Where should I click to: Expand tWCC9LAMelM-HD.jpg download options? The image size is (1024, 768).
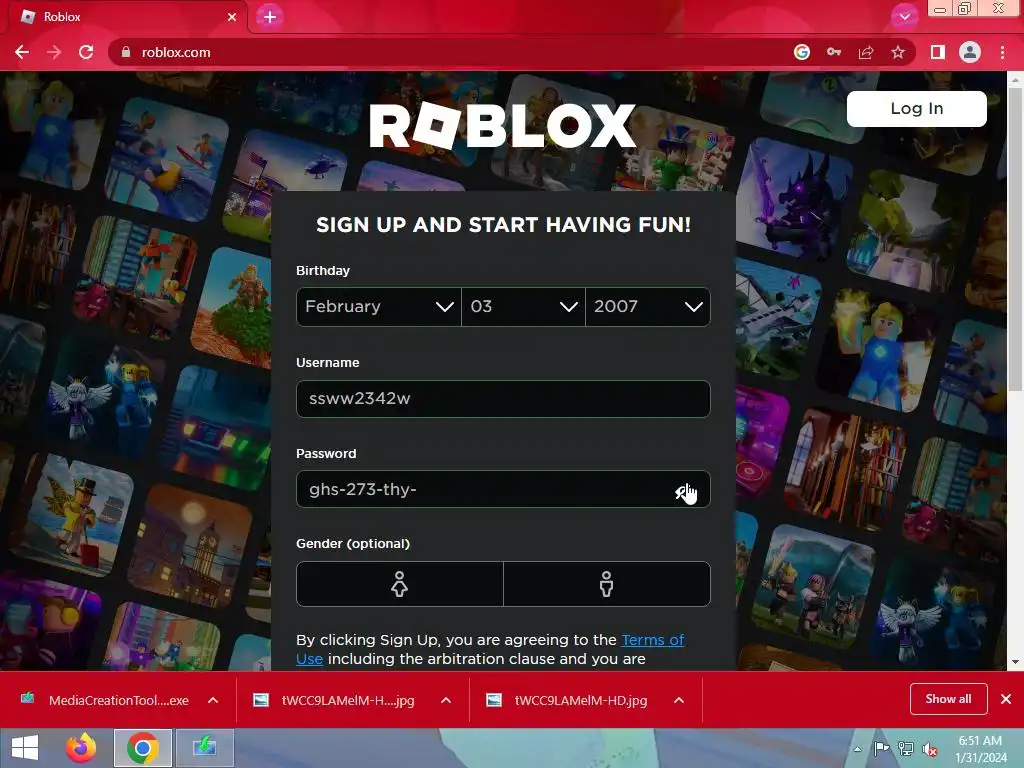tap(679, 700)
